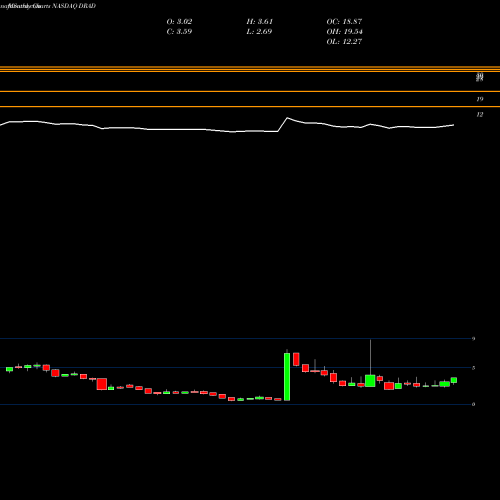Click the '0' price axis label
Image resolution: width=500 pixels, height=500 pixels.
click(x=473, y=404)
